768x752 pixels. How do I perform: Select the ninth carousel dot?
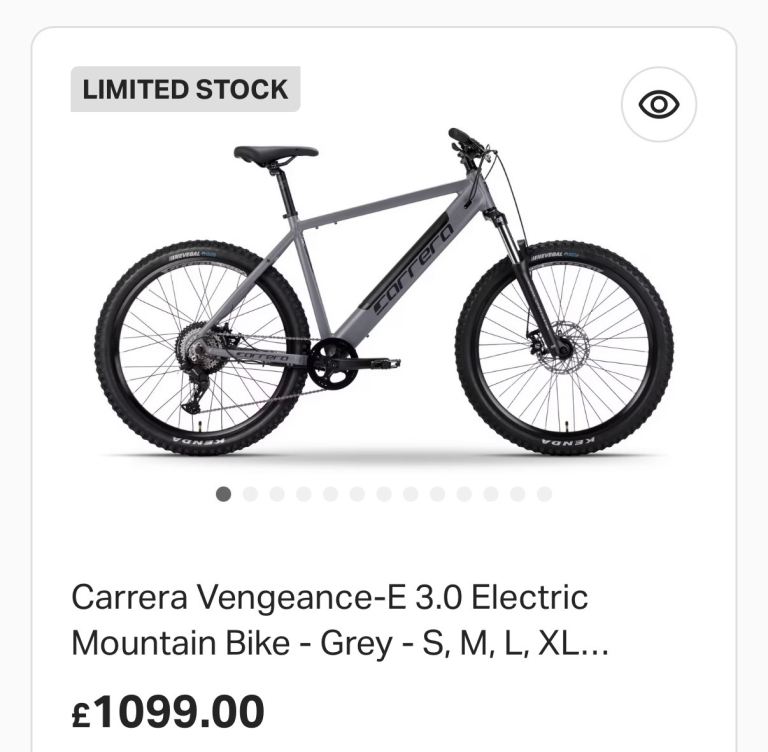pos(437,494)
